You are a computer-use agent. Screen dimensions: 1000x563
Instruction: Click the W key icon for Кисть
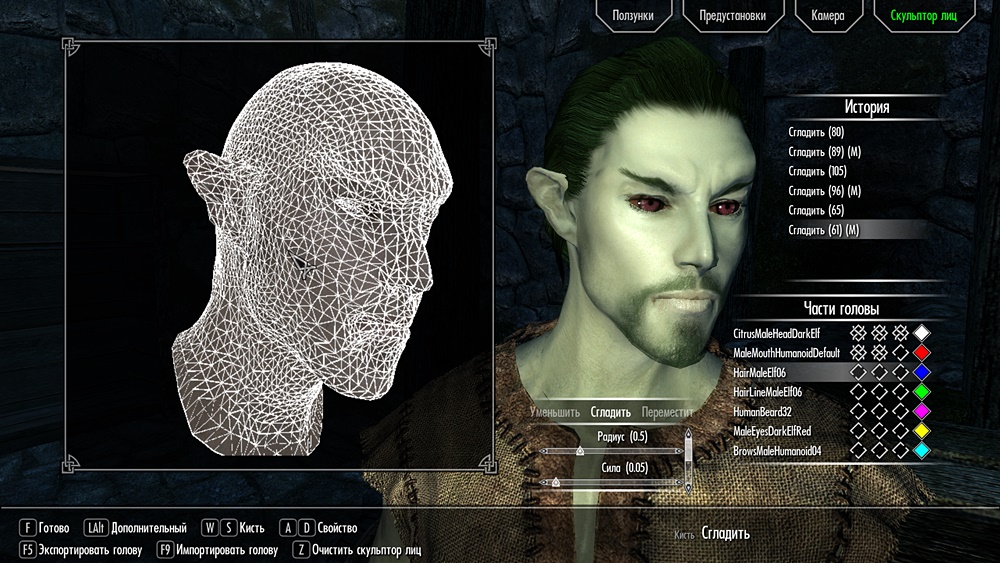(x=209, y=528)
